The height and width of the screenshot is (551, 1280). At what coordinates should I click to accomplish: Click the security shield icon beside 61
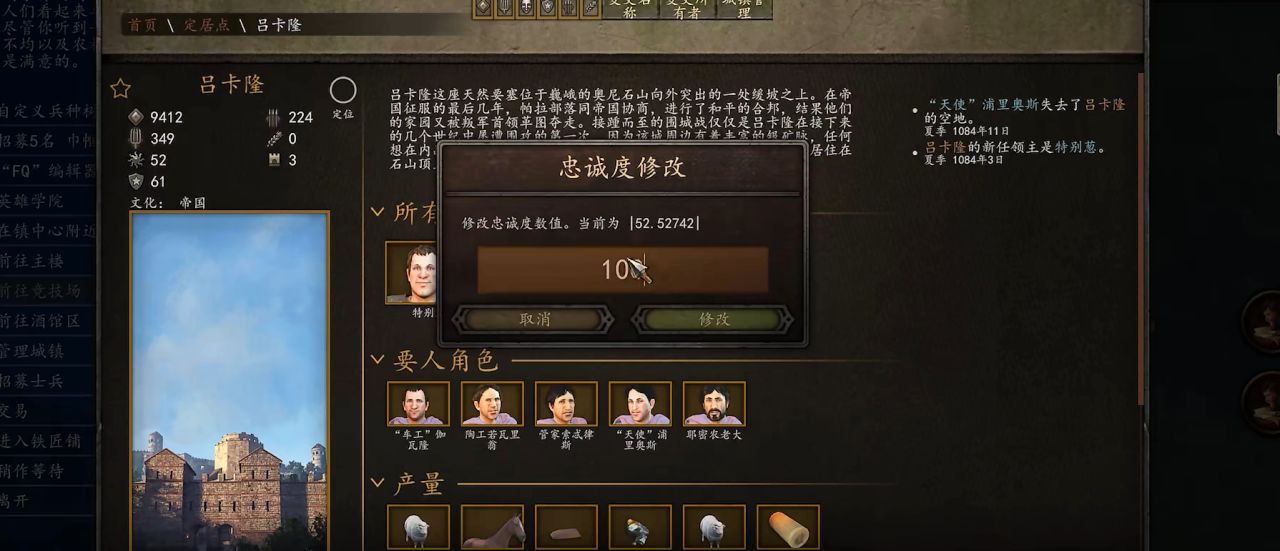[x=136, y=182]
